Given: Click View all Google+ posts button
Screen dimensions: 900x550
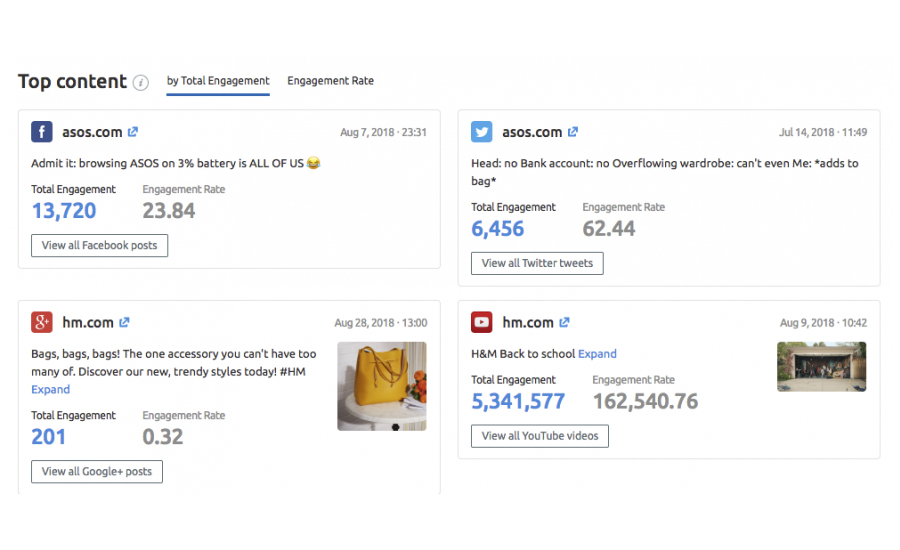Looking at the screenshot, I should (x=97, y=471).
